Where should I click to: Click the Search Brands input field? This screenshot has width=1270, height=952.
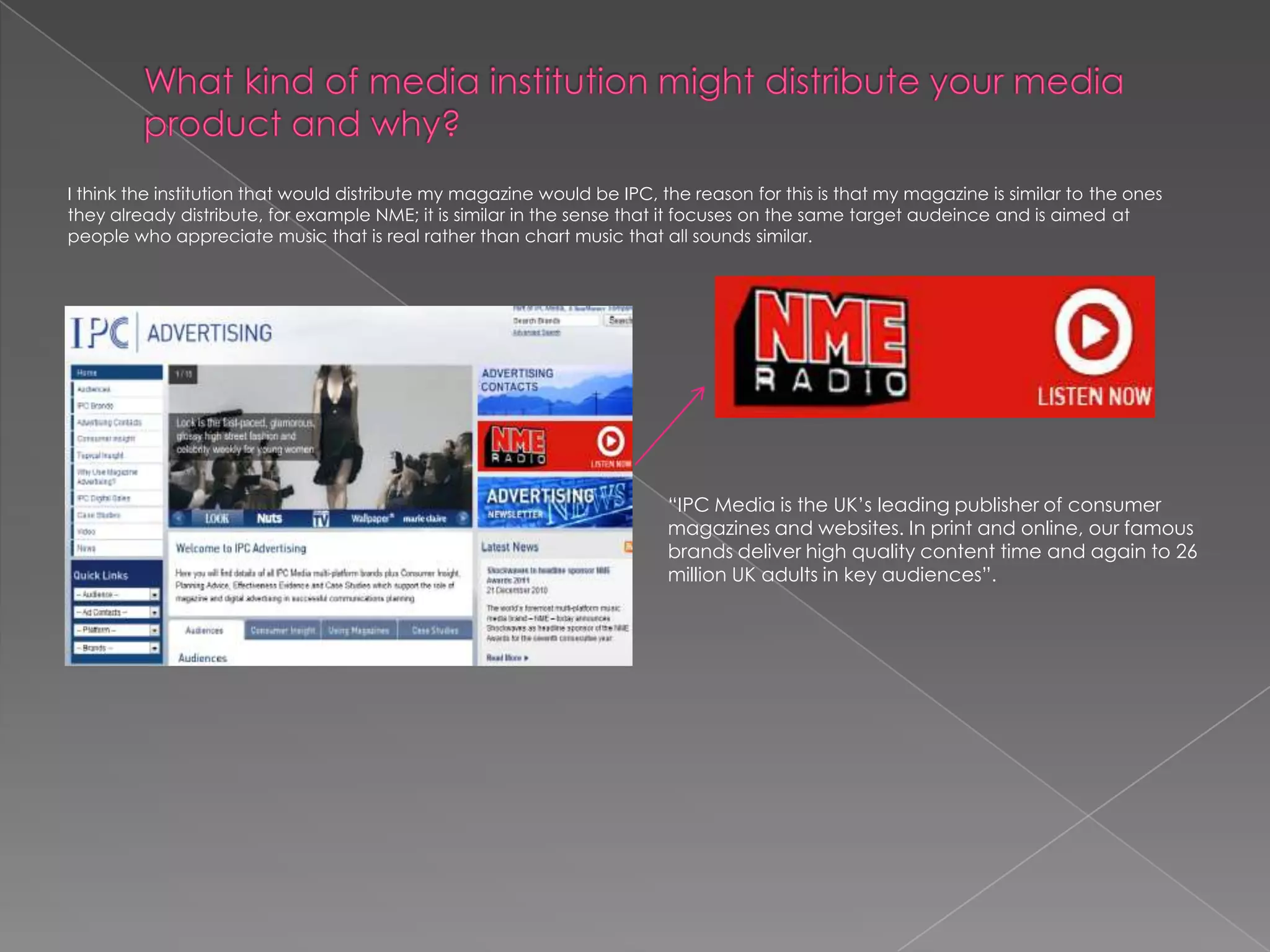click(x=554, y=320)
